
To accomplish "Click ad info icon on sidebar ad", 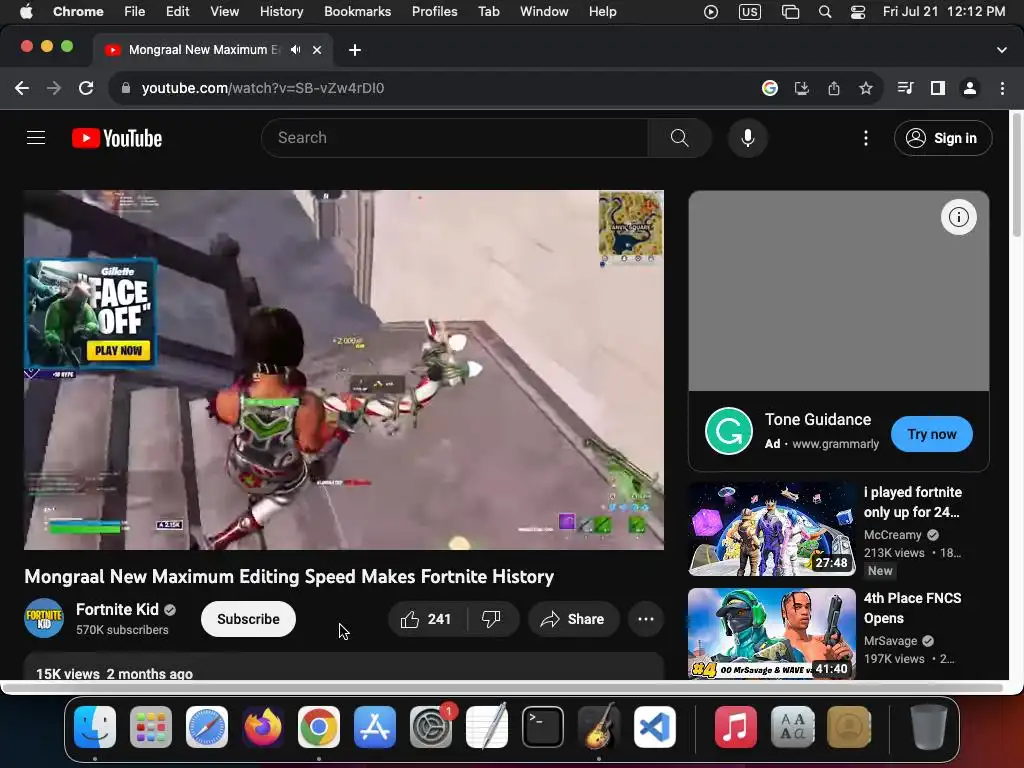I will click(959, 217).
